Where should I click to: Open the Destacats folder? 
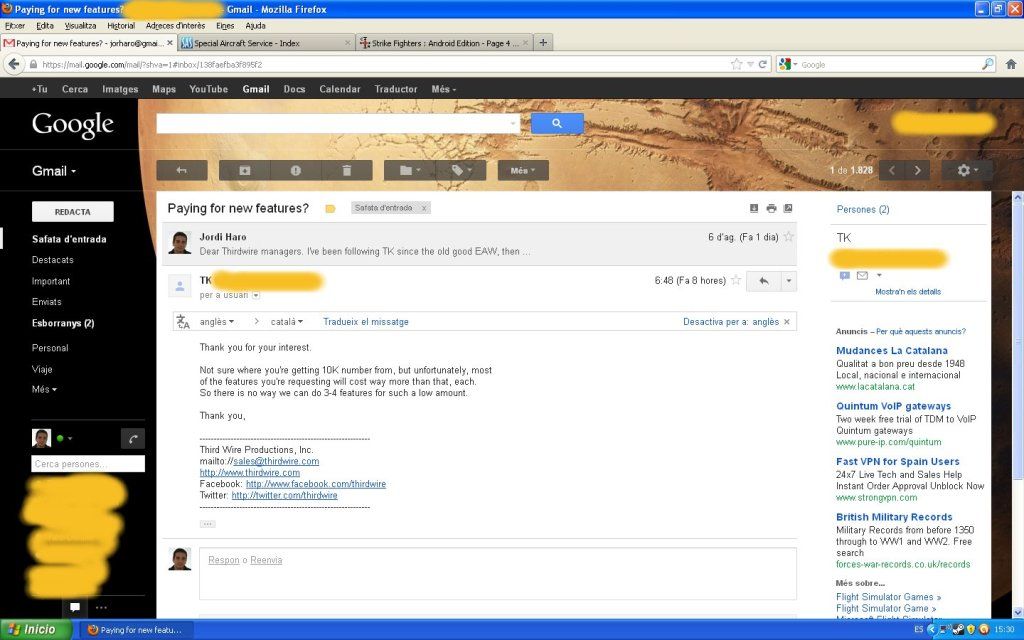[52, 260]
